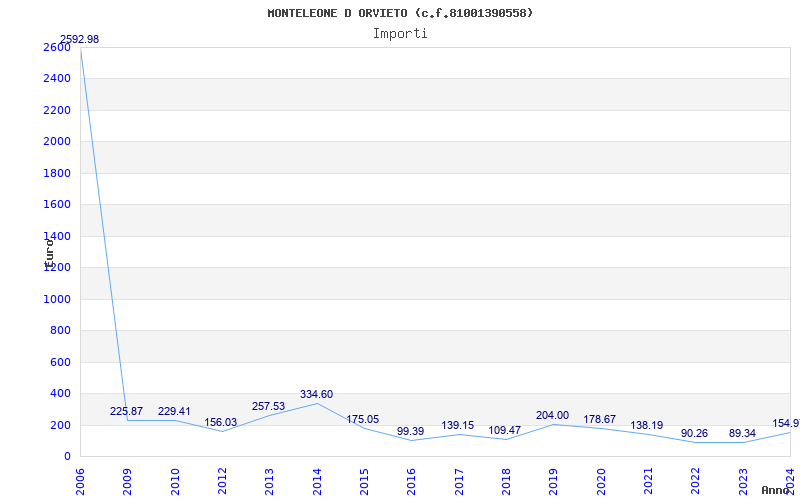800x500 pixels.
Task: Click the 2012 year axis label
Action: (222, 482)
